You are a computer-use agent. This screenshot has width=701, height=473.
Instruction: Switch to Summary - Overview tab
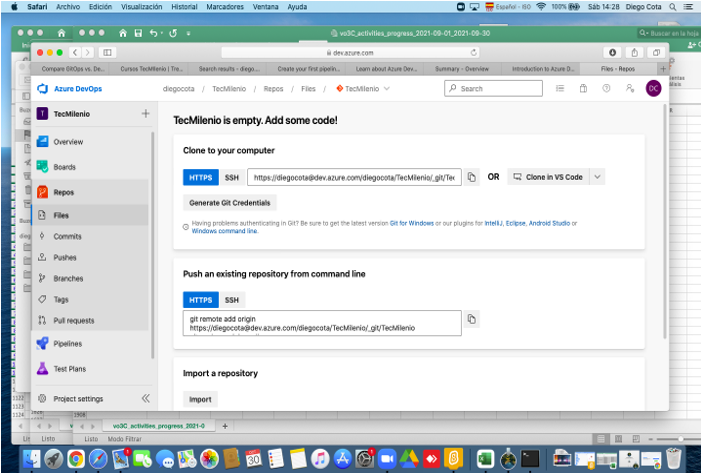click(x=462, y=69)
